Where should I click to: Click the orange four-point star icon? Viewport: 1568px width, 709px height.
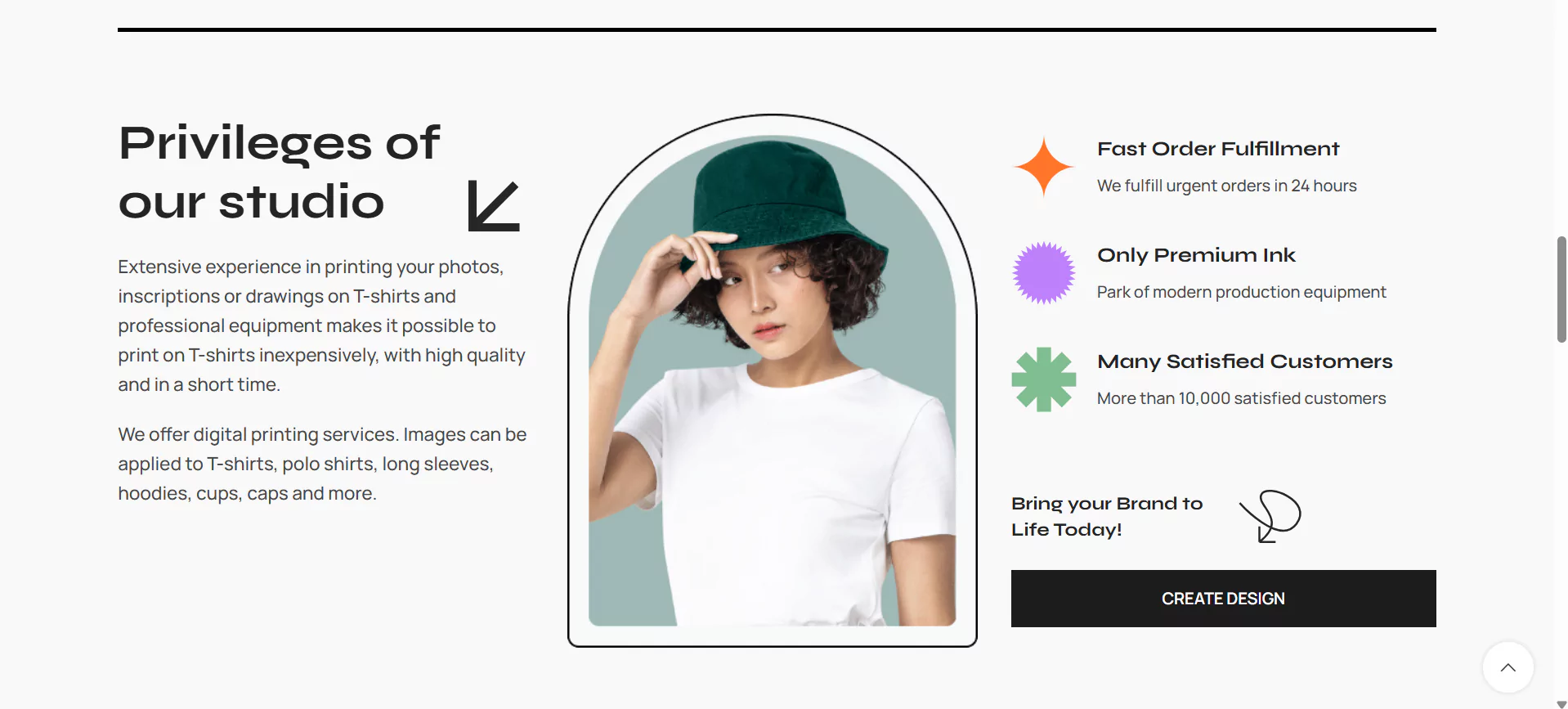pyautogui.click(x=1044, y=167)
